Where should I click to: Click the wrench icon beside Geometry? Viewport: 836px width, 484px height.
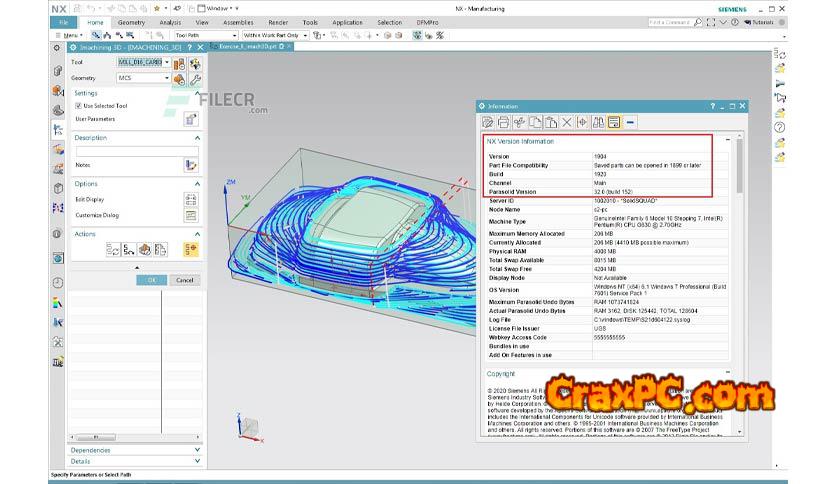point(195,78)
